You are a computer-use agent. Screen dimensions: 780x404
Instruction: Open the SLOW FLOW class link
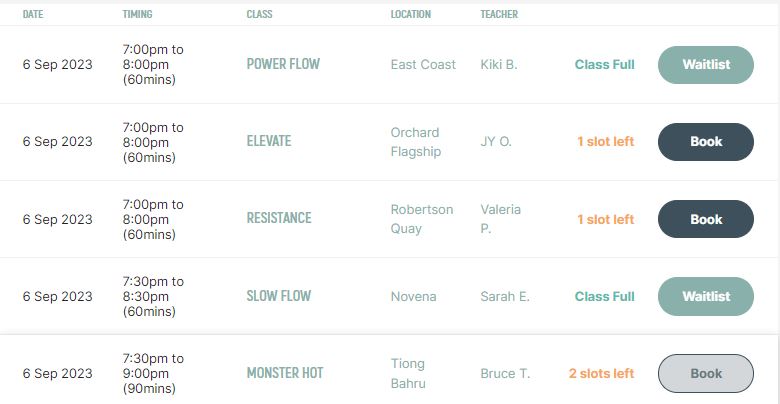[279, 296]
